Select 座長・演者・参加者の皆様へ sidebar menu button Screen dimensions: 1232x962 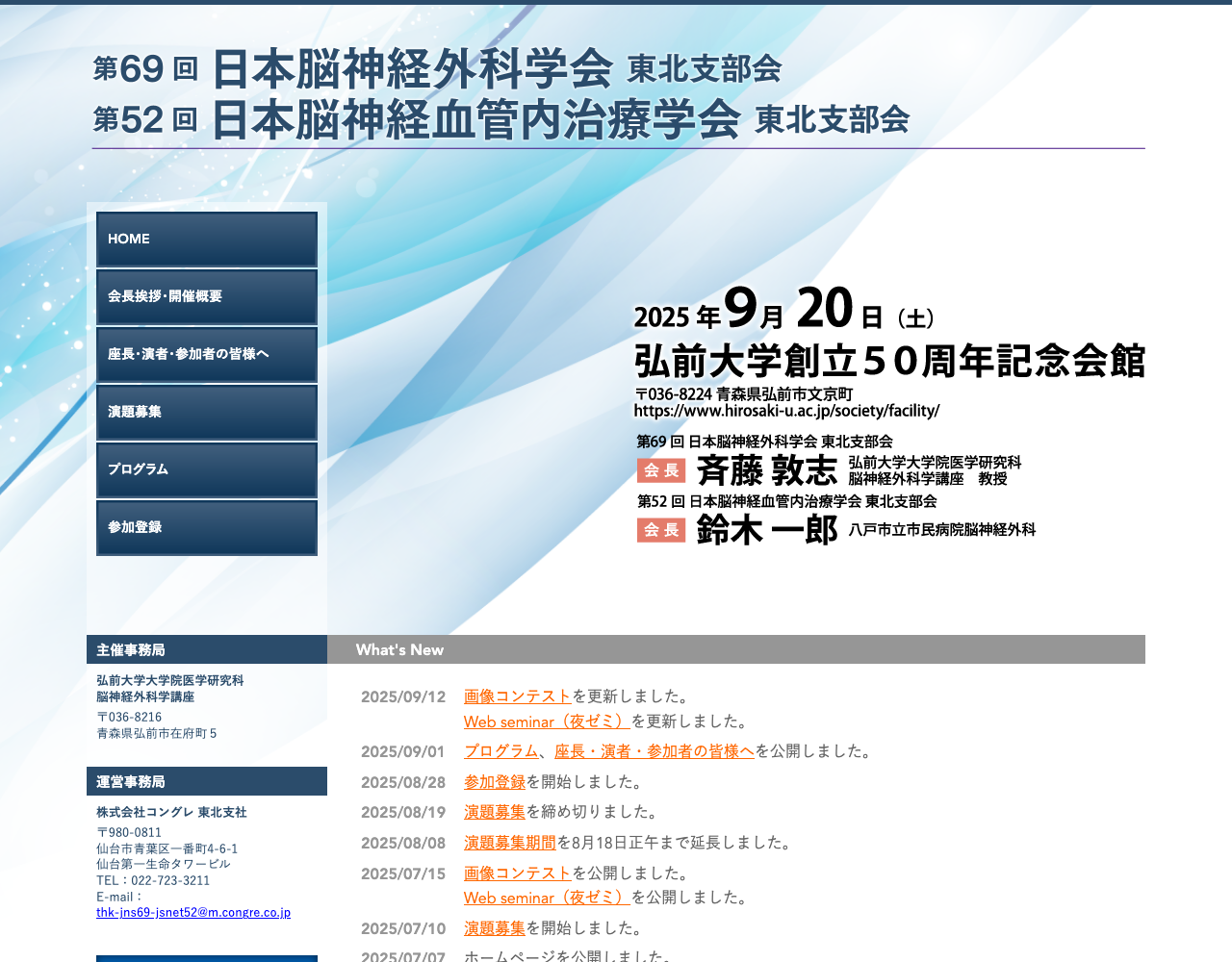[x=207, y=355]
